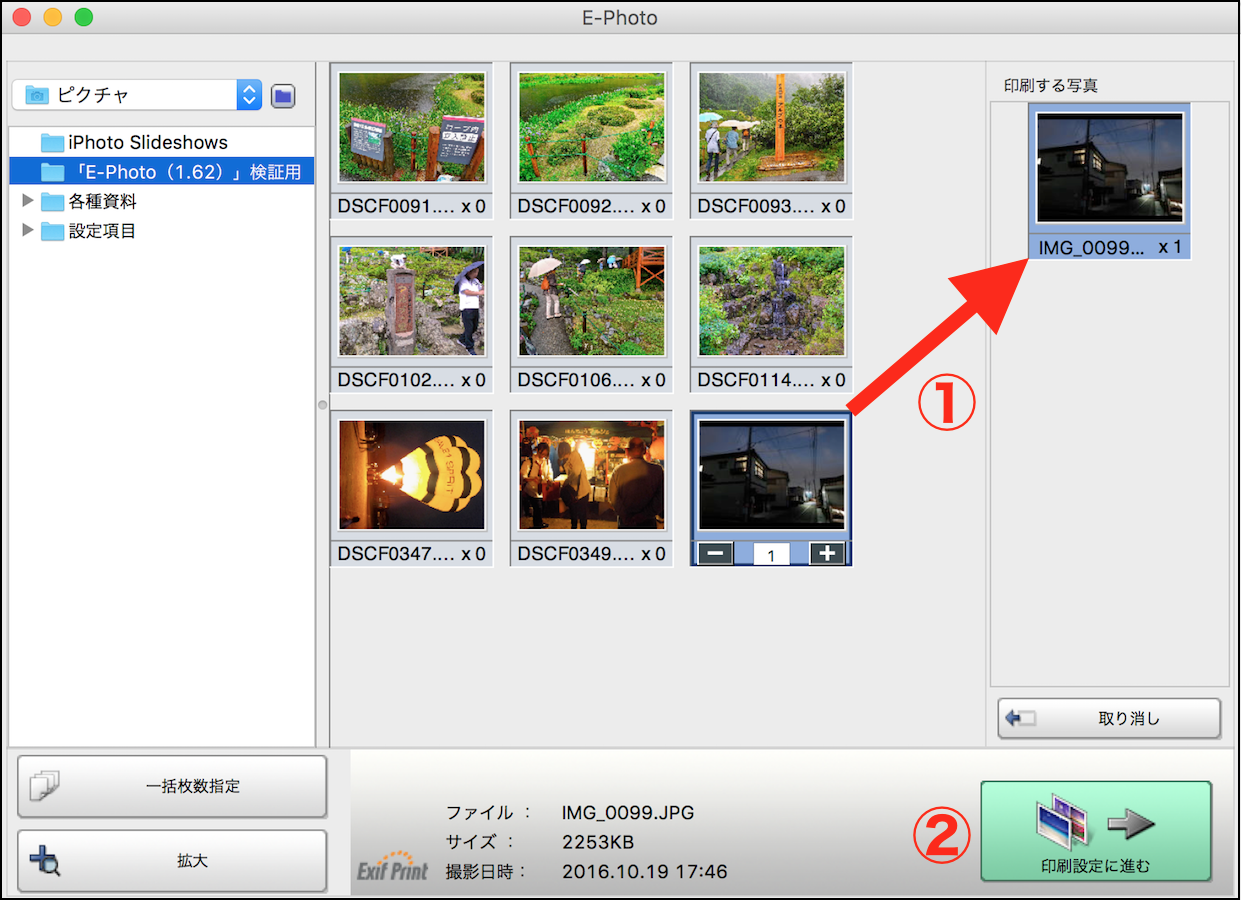Select the DSCF0091 photo thumbnail

tap(411, 127)
